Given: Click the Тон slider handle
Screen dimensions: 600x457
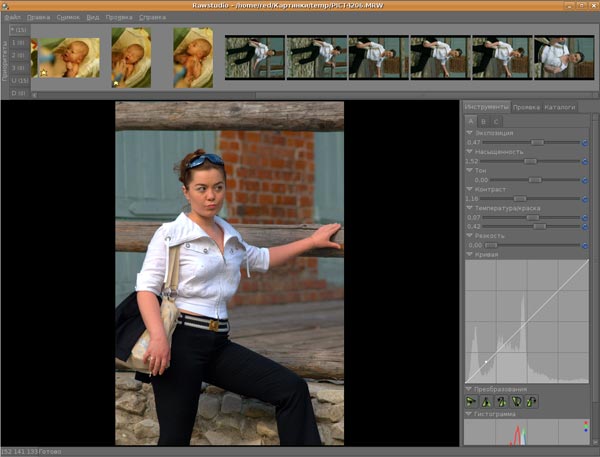Looking at the screenshot, I should pyautogui.click(x=535, y=180).
